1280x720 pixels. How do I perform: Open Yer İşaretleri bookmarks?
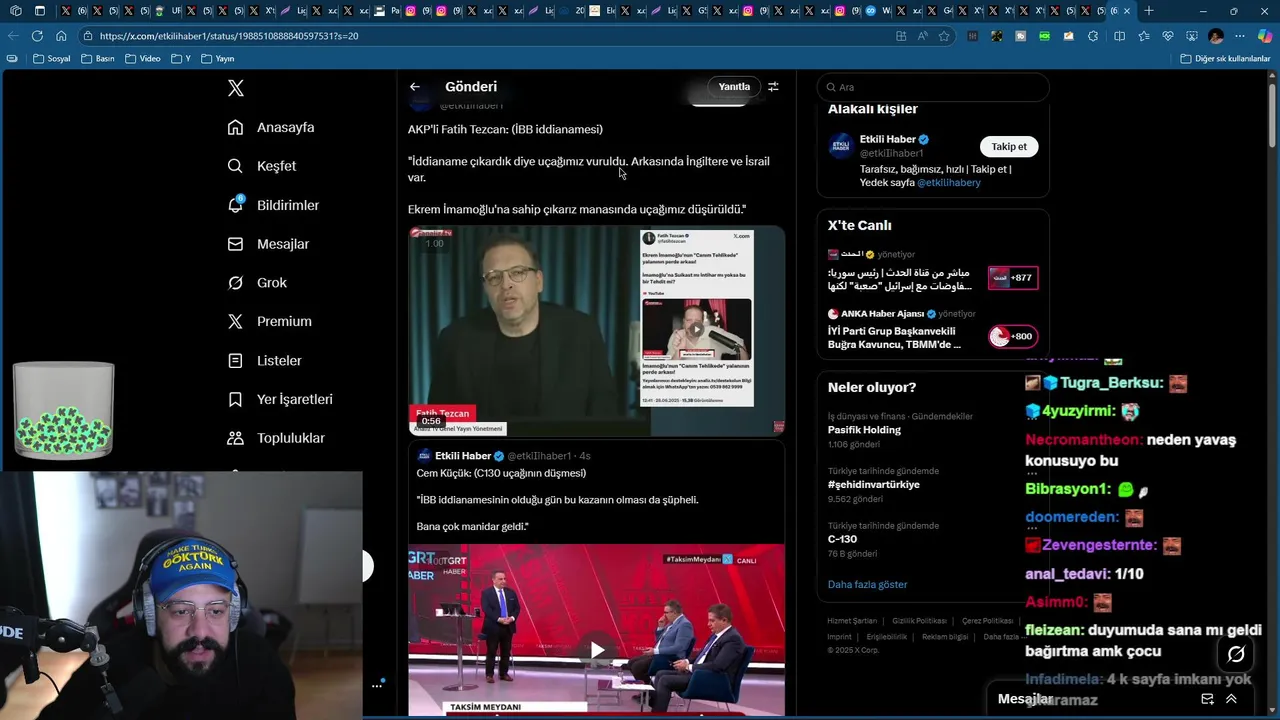pos(280,399)
